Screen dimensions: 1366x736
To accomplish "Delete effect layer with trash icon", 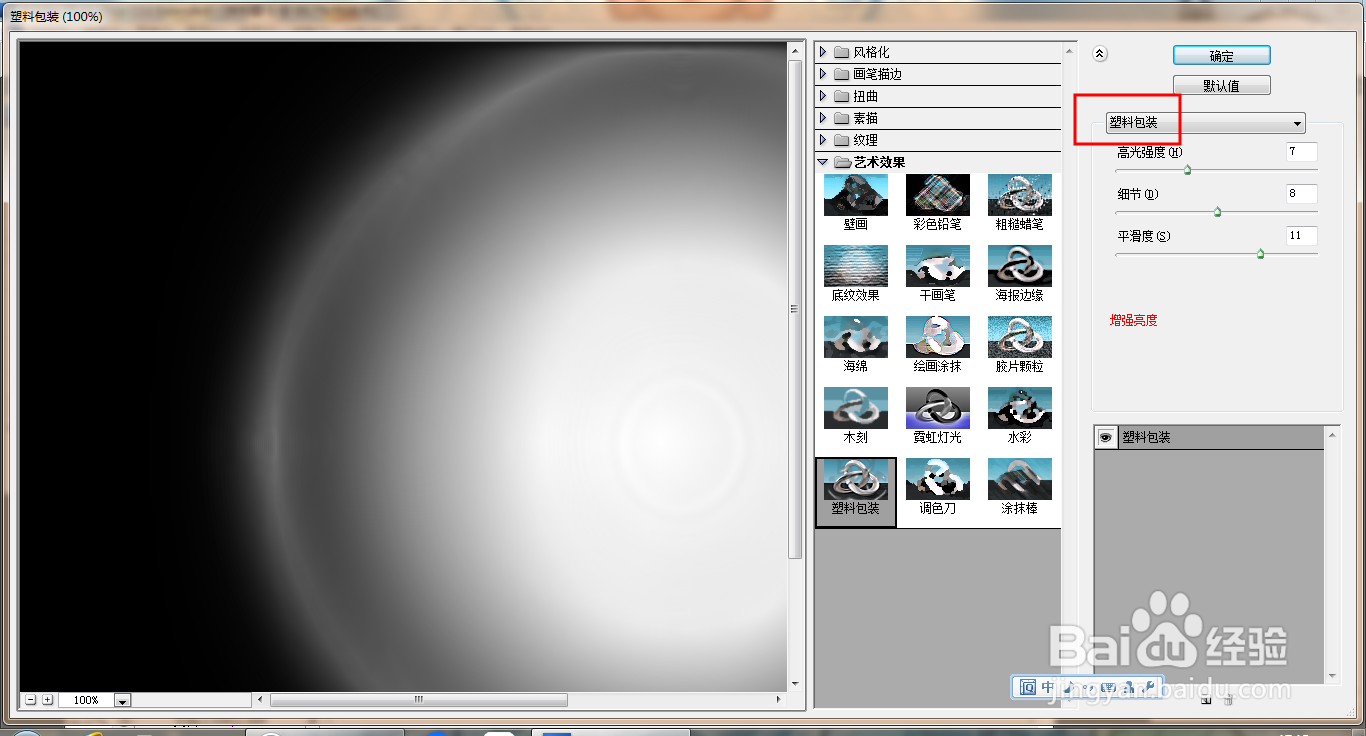I will click(x=1228, y=700).
